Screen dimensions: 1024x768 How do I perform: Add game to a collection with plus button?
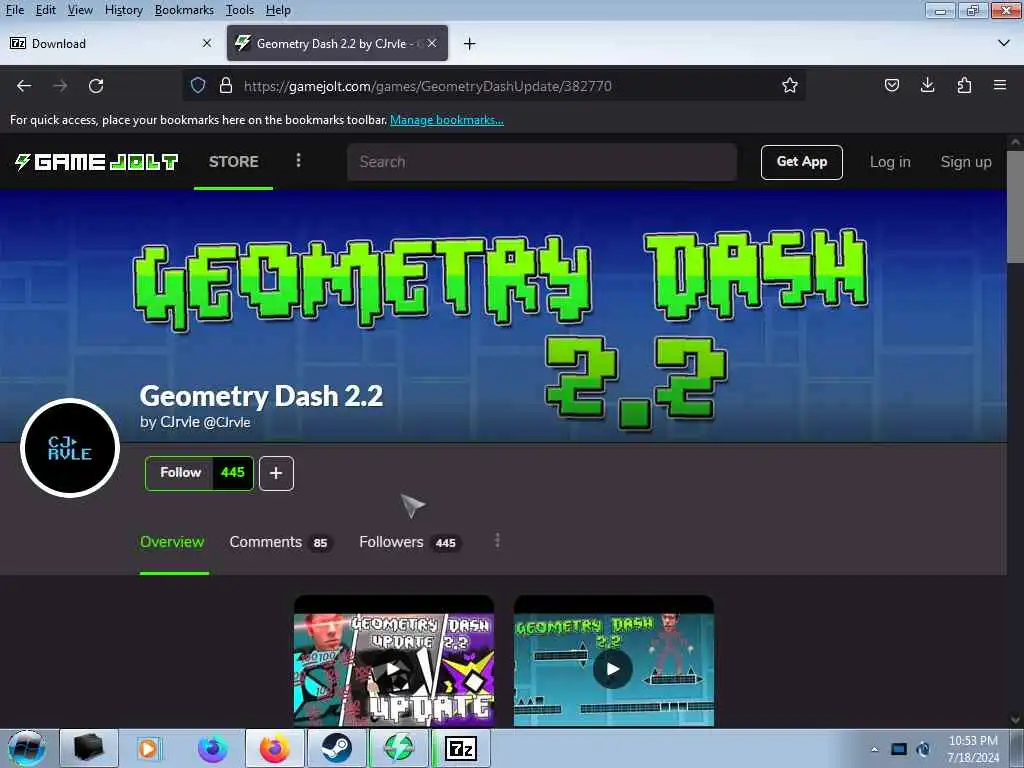pos(276,473)
